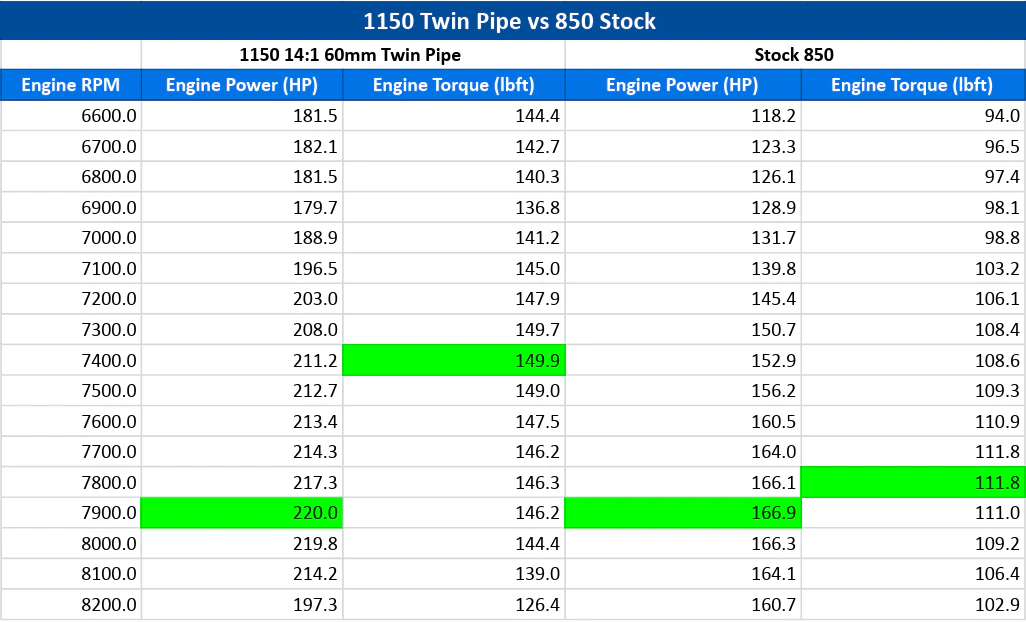
Task: Click the 7000.0 RPM row cell
Action: pos(71,239)
